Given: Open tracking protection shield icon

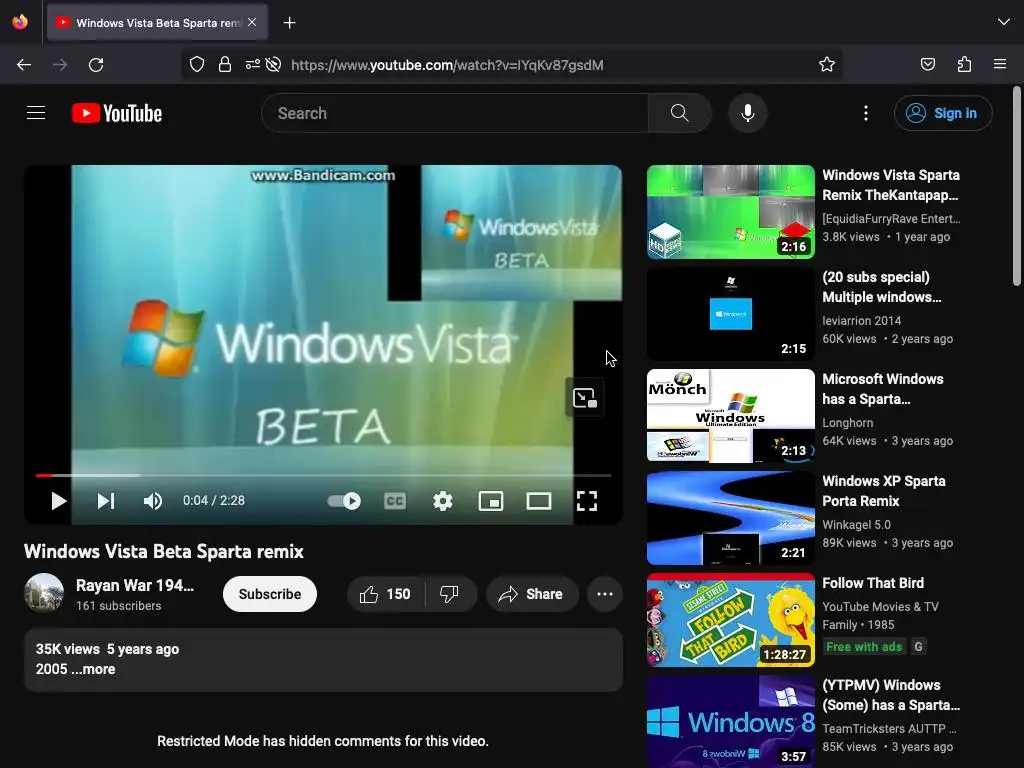Looking at the screenshot, I should pyautogui.click(x=197, y=64).
